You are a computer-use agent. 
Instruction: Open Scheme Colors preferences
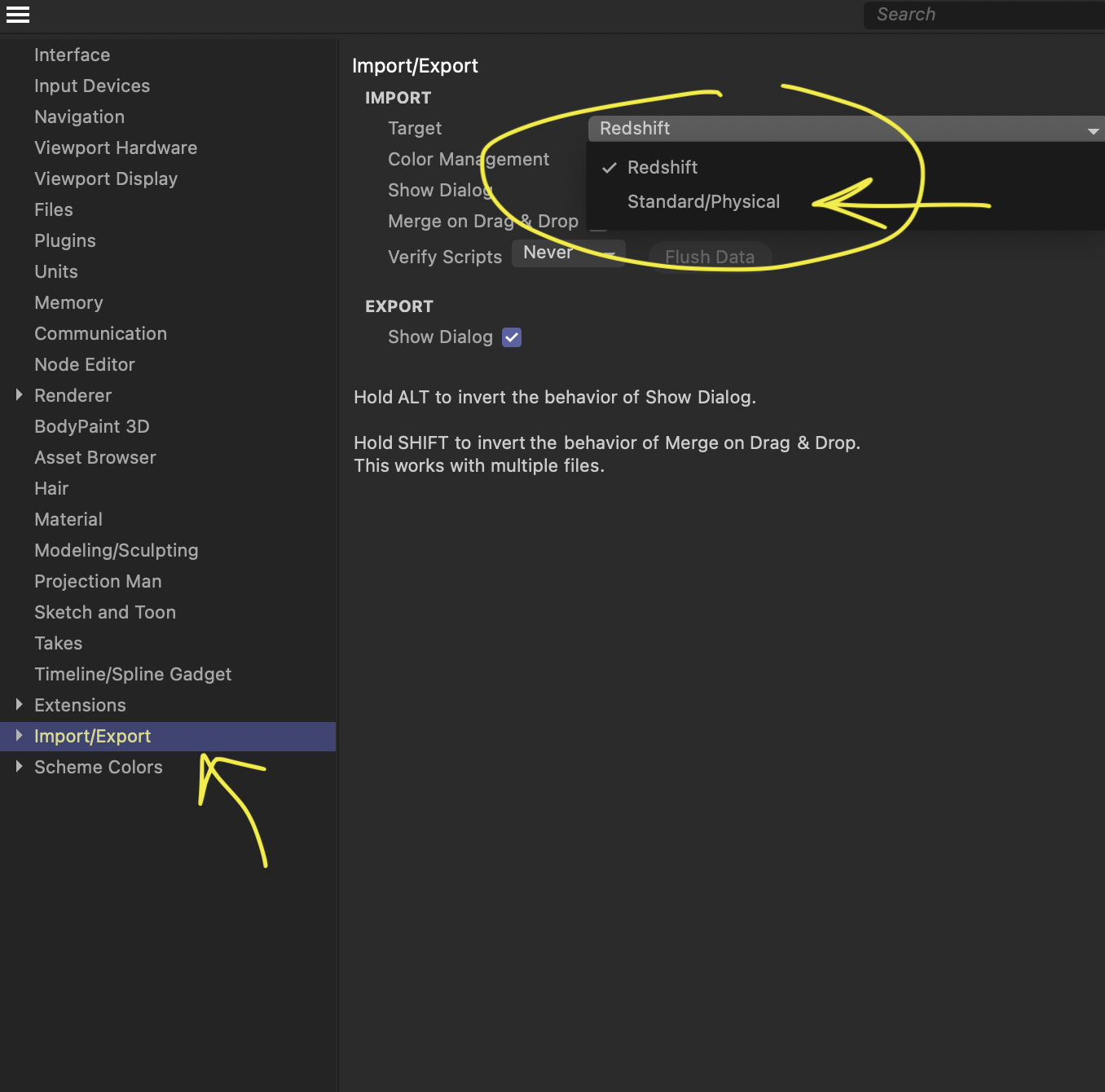(x=99, y=767)
